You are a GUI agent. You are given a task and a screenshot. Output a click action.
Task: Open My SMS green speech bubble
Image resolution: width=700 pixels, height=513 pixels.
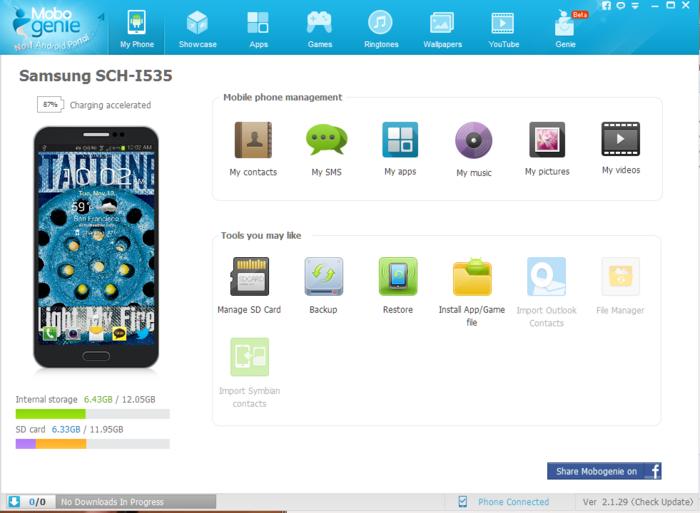tap(326, 140)
